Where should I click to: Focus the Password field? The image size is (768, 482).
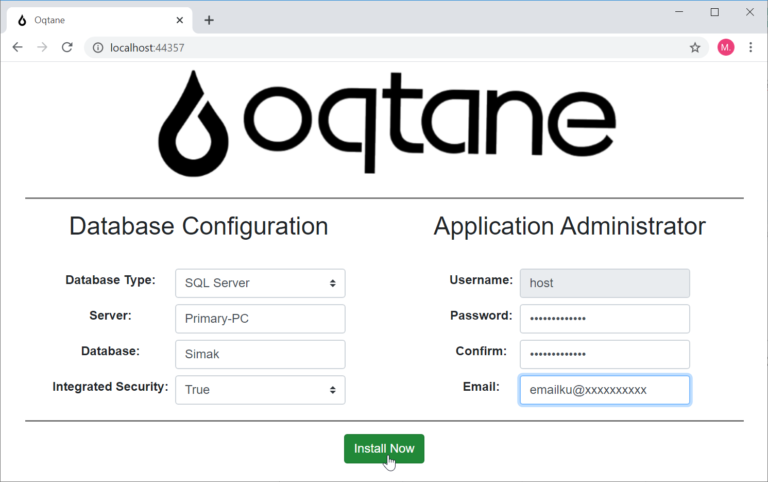[x=605, y=319]
